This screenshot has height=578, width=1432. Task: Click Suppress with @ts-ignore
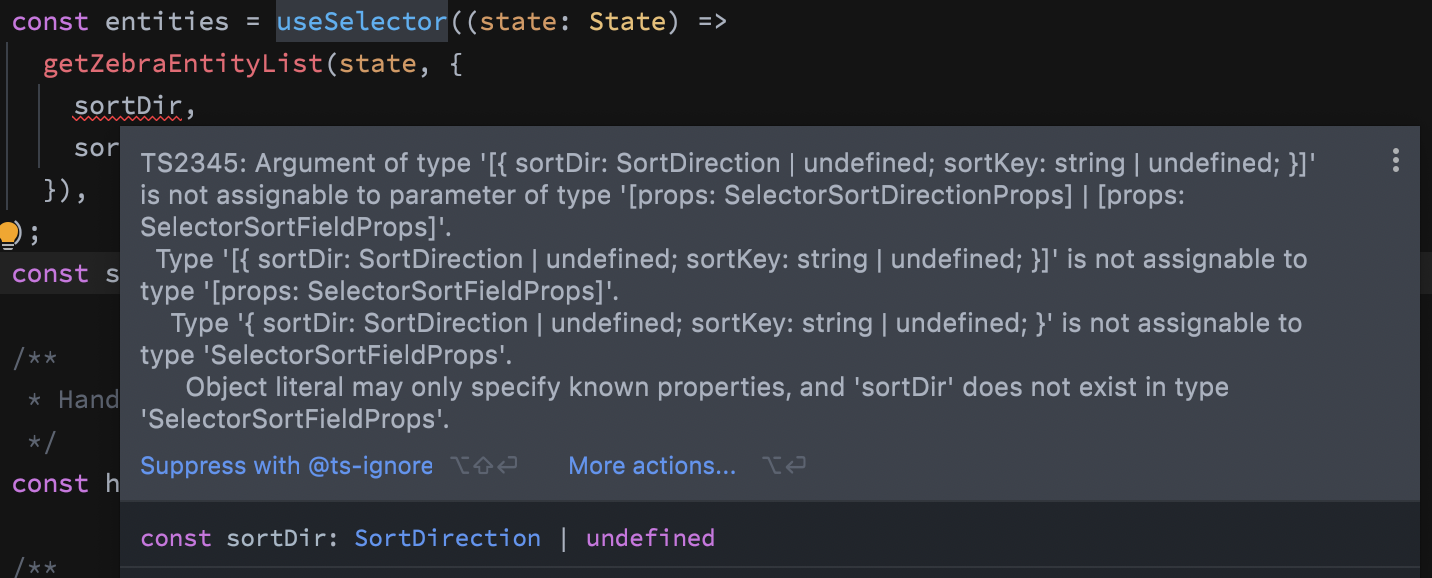click(286, 465)
